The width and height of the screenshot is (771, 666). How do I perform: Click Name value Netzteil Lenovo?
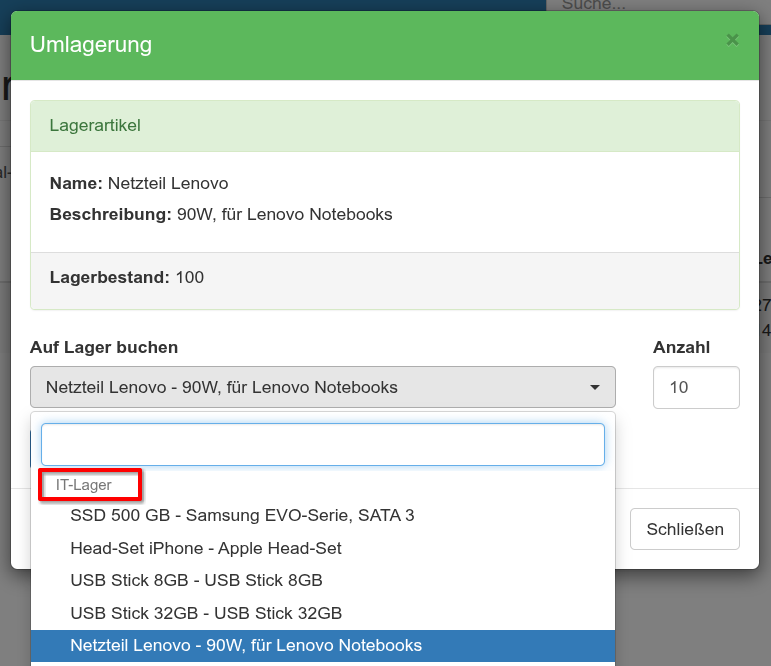(168, 183)
